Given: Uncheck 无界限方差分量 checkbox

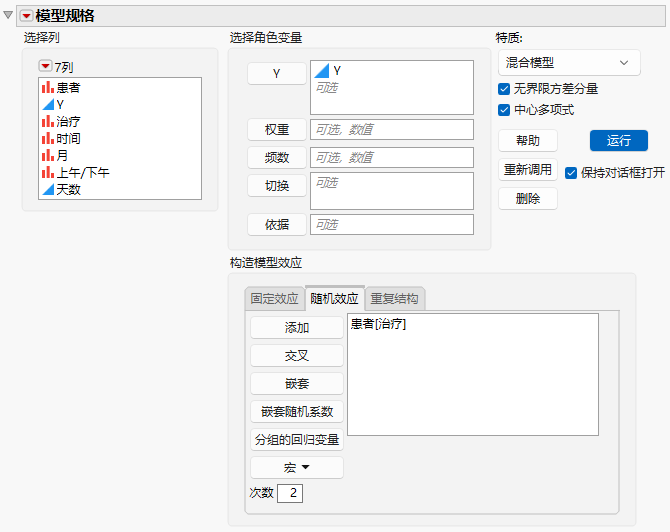Looking at the screenshot, I should tap(504, 89).
